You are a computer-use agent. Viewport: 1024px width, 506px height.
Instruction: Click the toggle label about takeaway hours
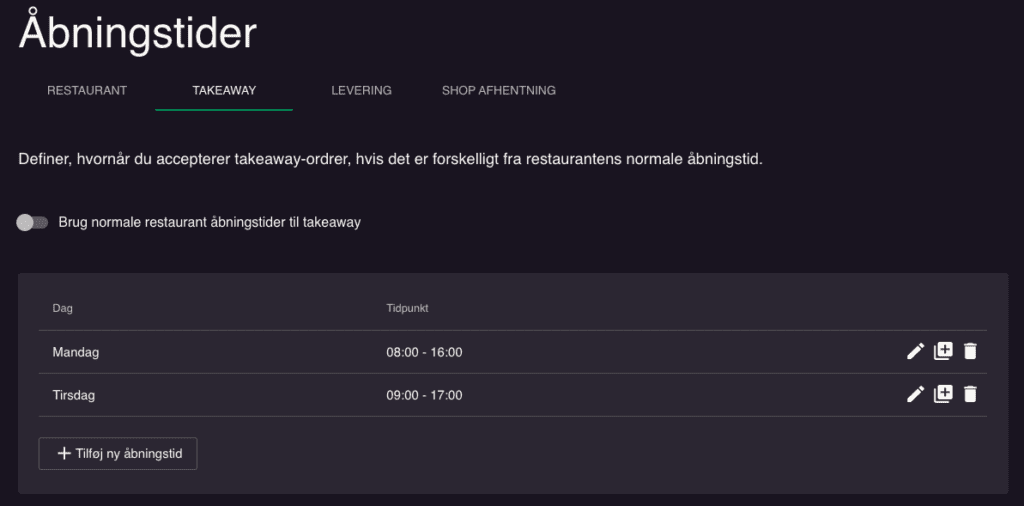tap(210, 223)
